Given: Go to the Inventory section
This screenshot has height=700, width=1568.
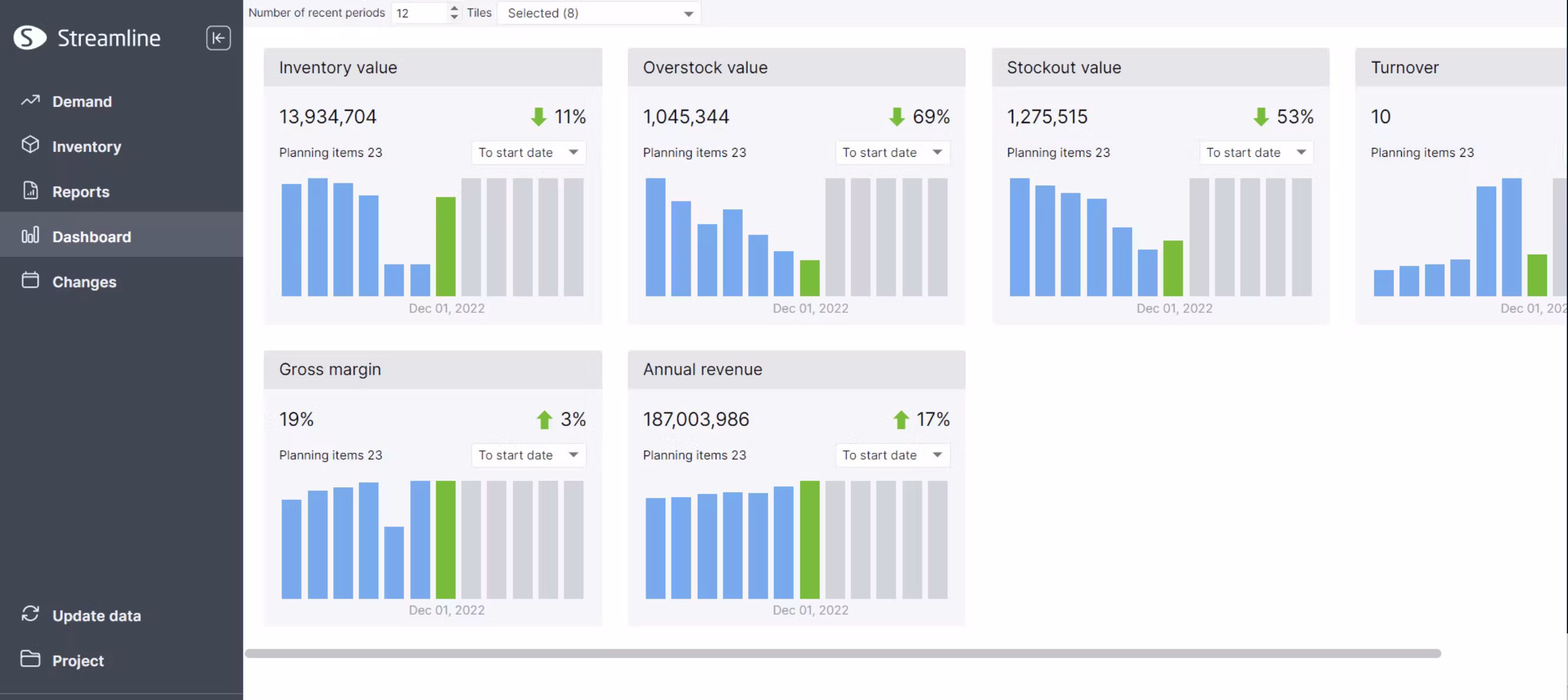Looking at the screenshot, I should coord(87,146).
